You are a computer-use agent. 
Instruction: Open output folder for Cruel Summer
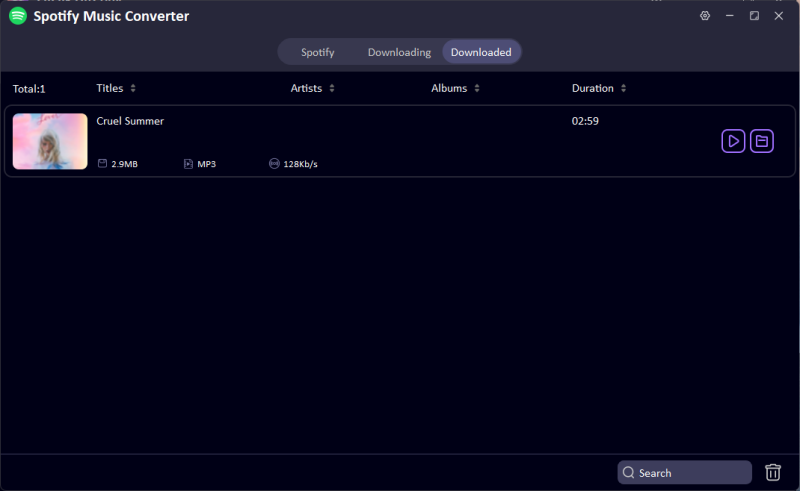point(762,141)
